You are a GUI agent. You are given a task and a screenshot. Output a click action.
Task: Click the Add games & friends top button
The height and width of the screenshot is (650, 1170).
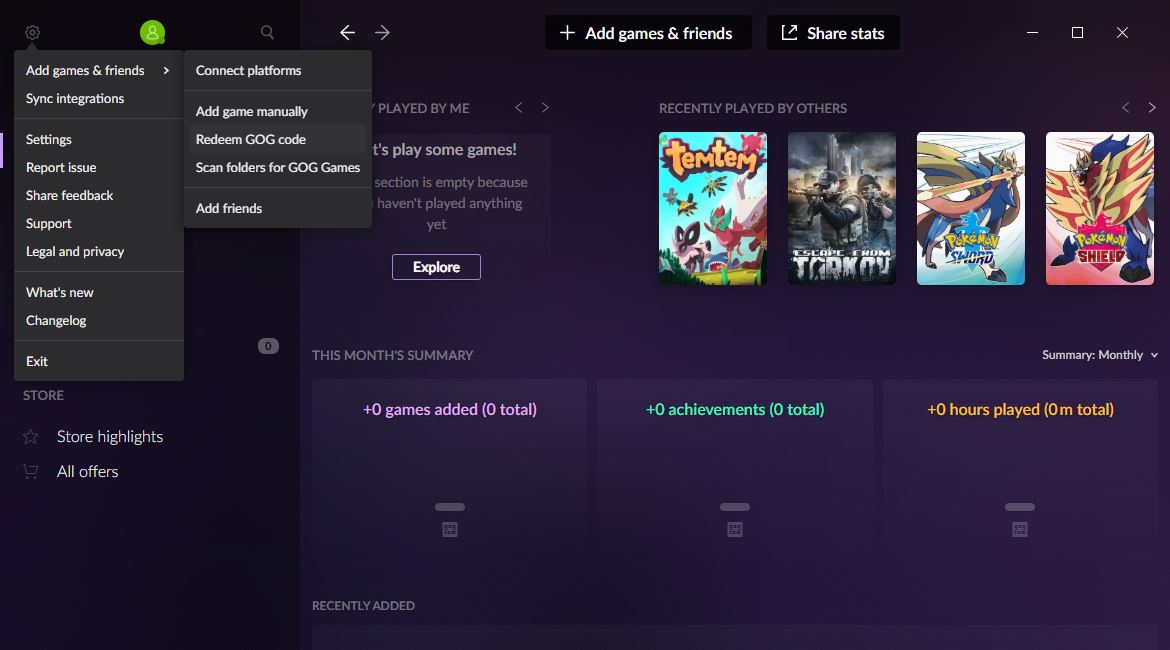[x=648, y=33]
